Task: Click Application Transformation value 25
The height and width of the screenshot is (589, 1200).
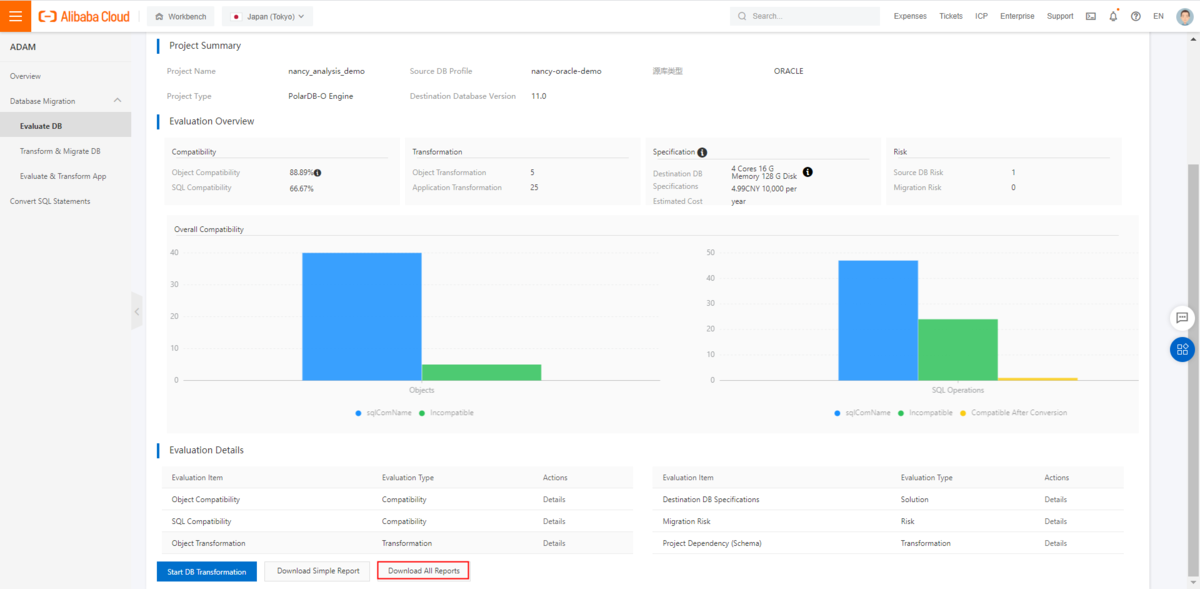Action: (x=534, y=188)
